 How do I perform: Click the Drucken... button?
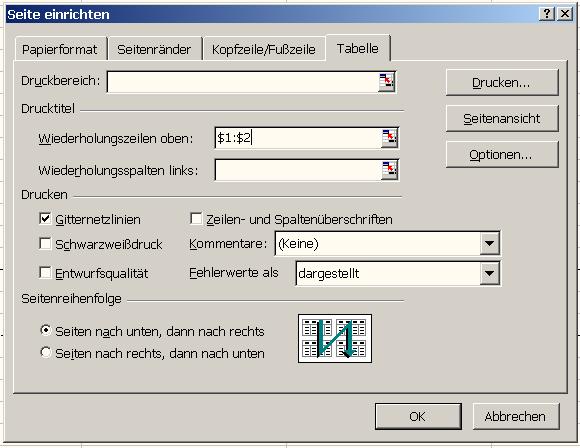(502, 82)
